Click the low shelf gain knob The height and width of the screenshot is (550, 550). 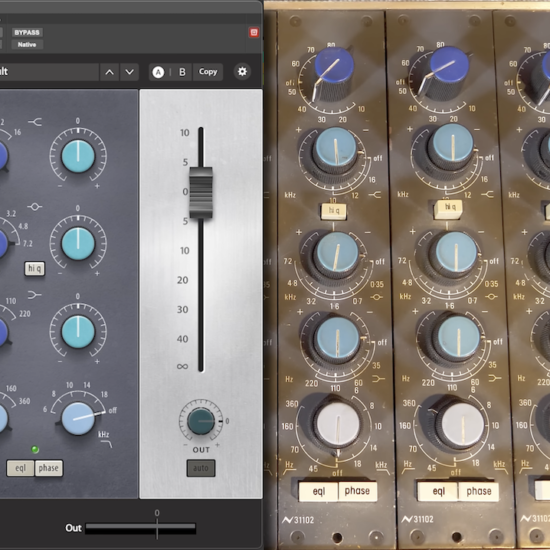point(78,331)
